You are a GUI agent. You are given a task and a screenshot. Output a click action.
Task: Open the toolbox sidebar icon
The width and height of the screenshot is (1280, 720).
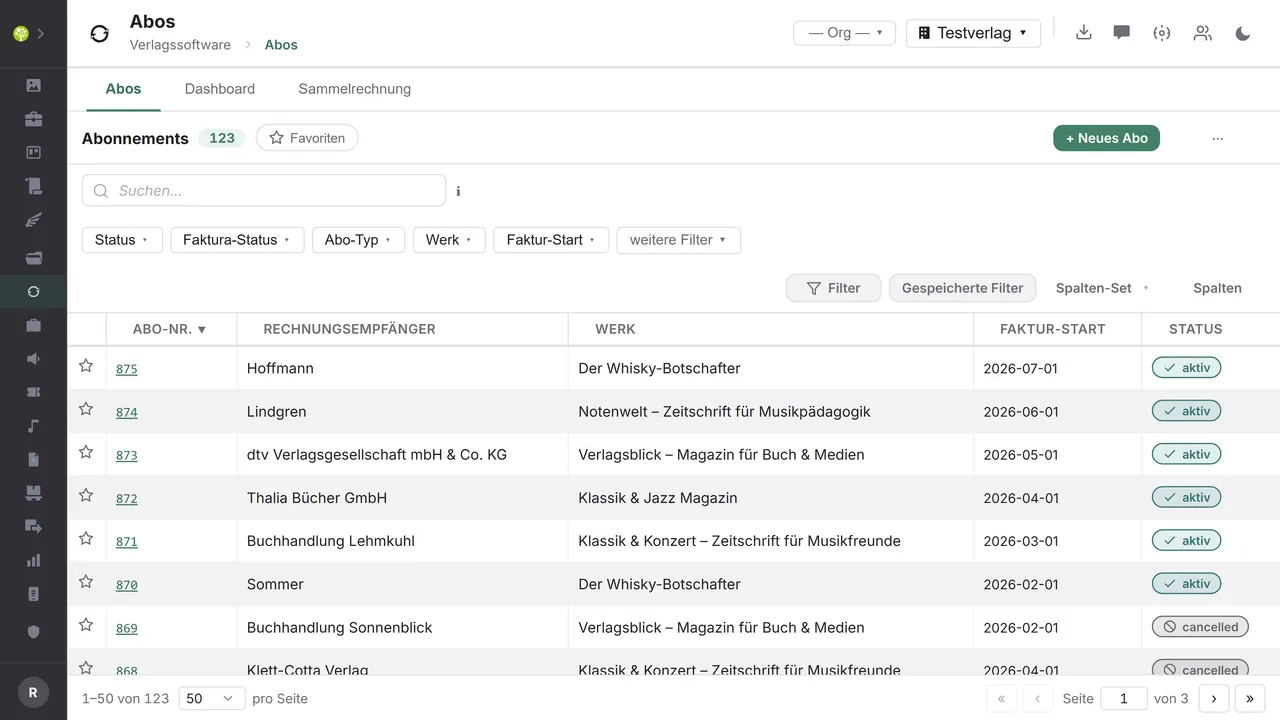tap(33, 119)
